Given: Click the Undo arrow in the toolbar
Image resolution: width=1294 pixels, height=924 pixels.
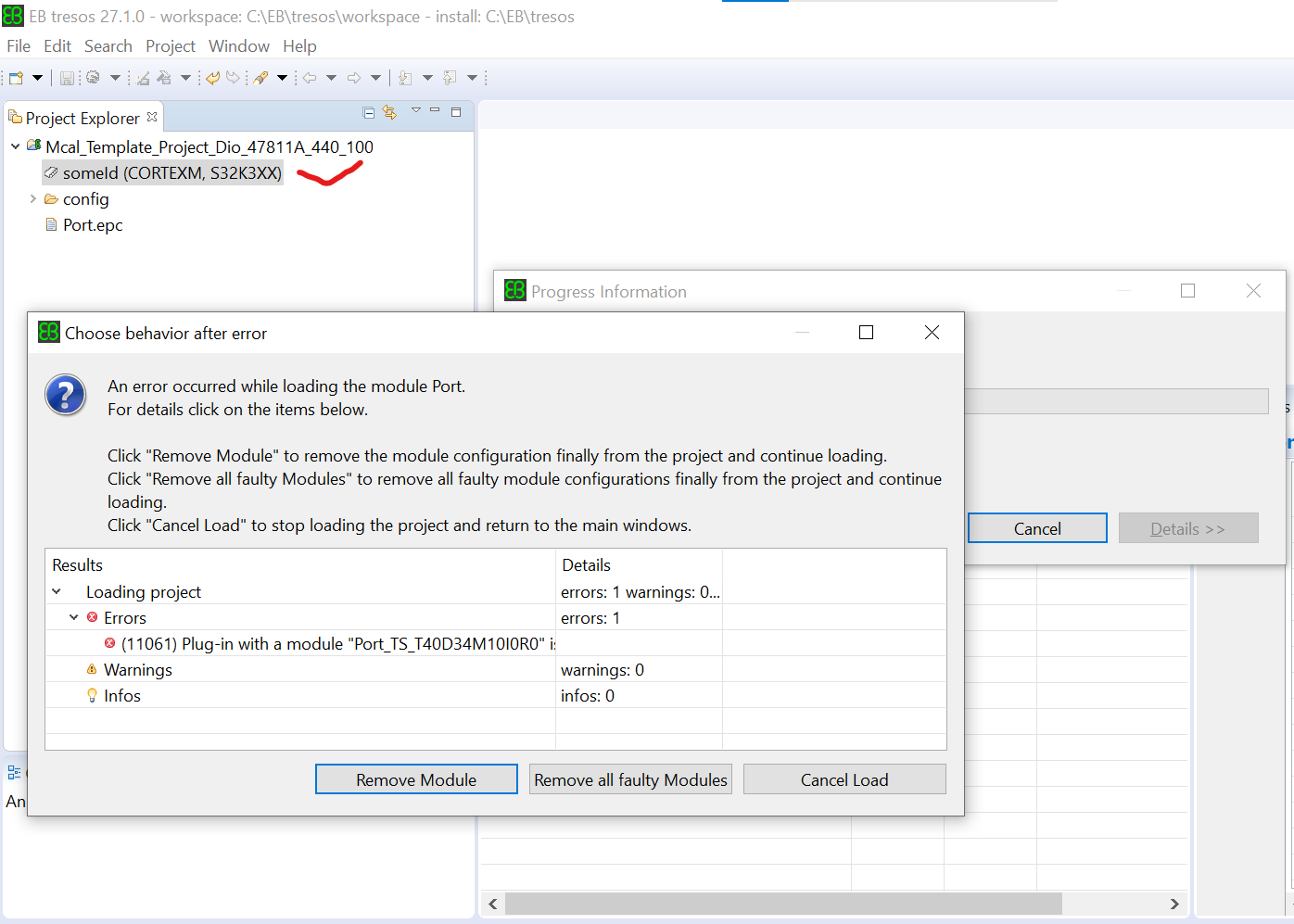Looking at the screenshot, I should coord(210,78).
